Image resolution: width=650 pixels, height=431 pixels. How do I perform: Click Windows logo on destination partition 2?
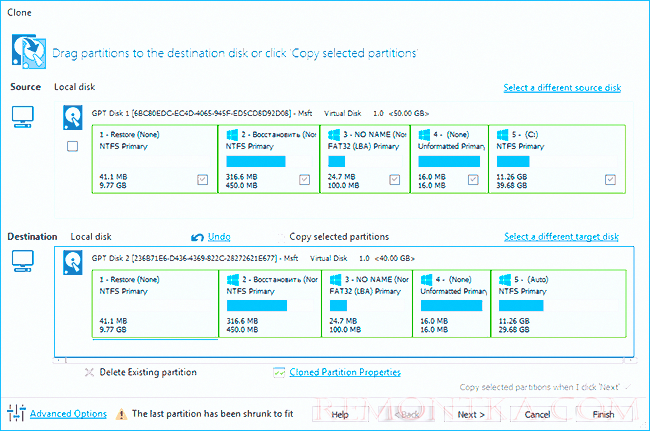233,279
